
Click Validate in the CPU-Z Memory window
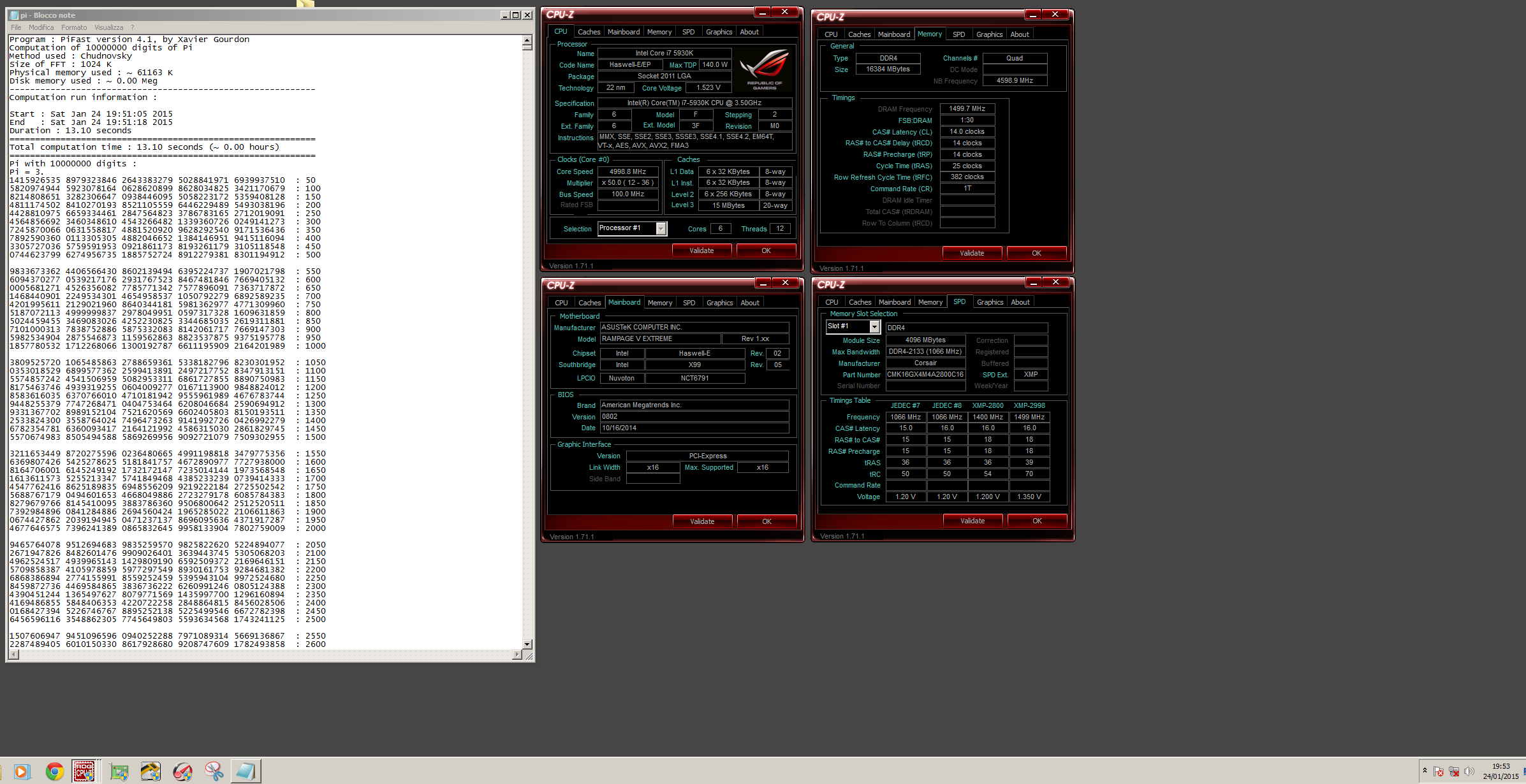(972, 253)
